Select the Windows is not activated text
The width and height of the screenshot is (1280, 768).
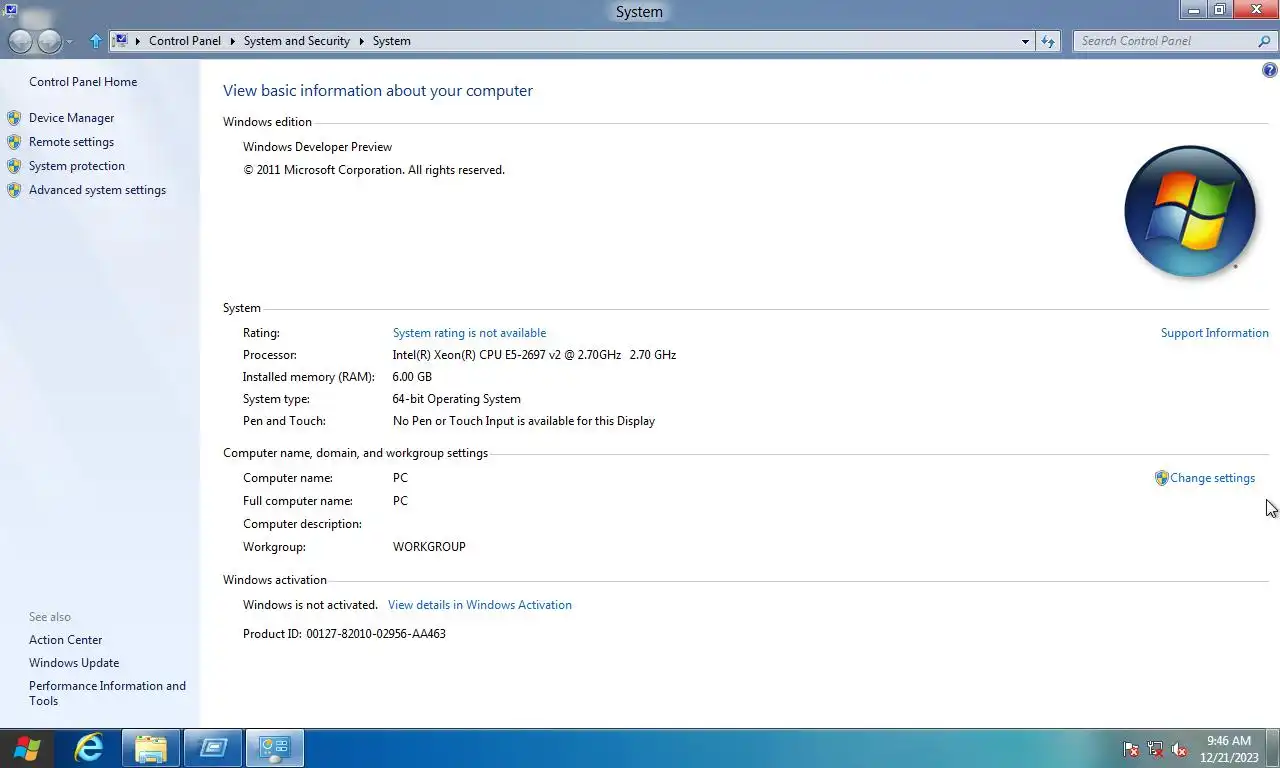pyautogui.click(x=310, y=605)
